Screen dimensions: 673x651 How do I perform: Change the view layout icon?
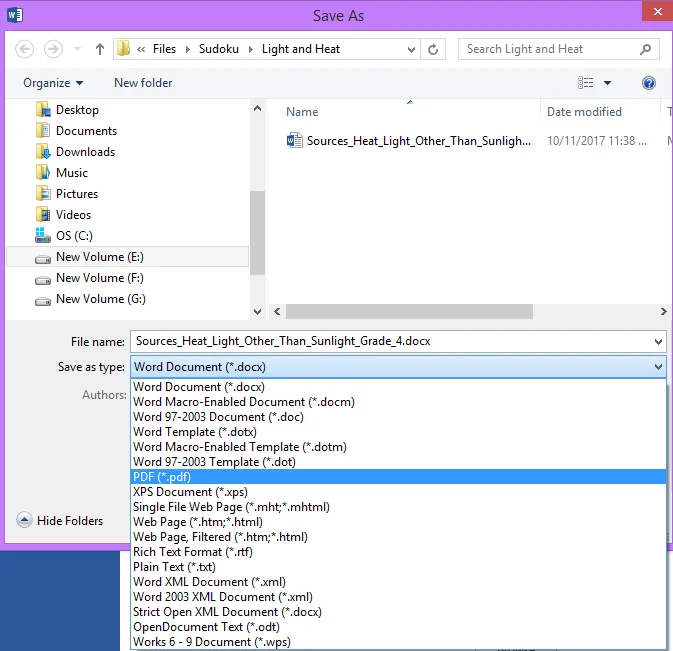coord(585,82)
